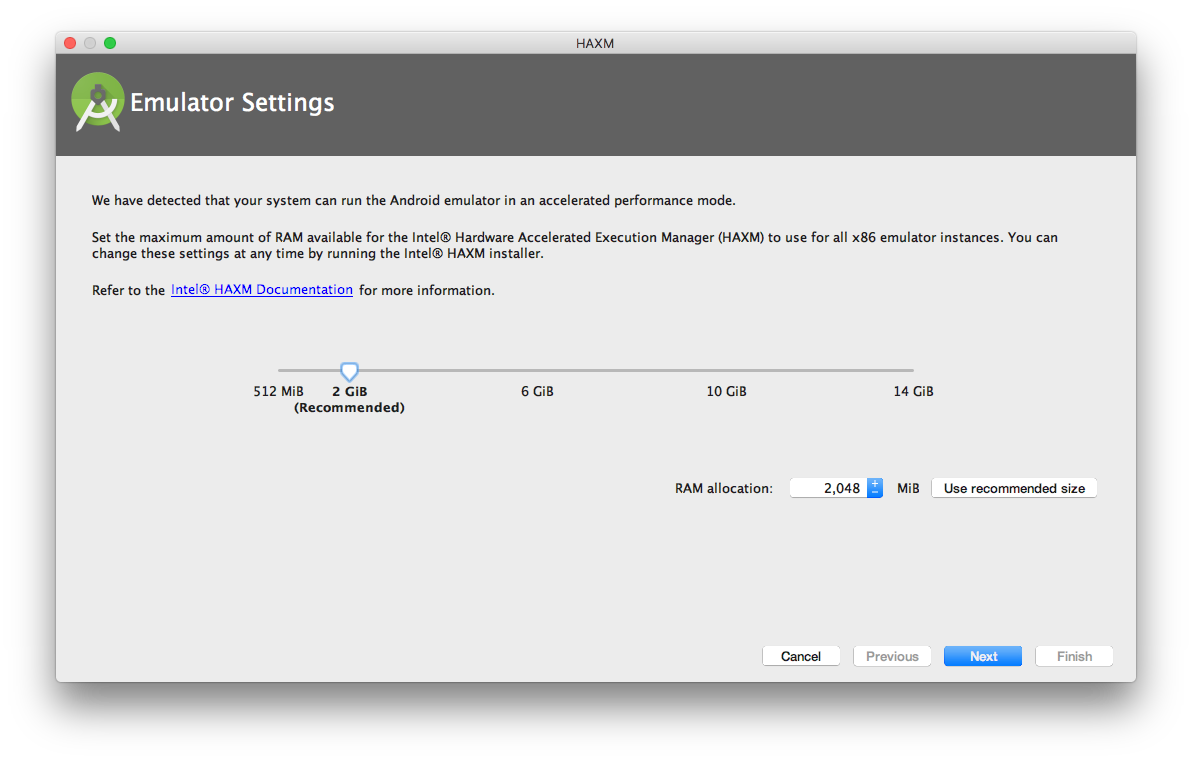Click the 2 GiB (Recommended) label
The width and height of the screenshot is (1192, 762).
click(349, 399)
